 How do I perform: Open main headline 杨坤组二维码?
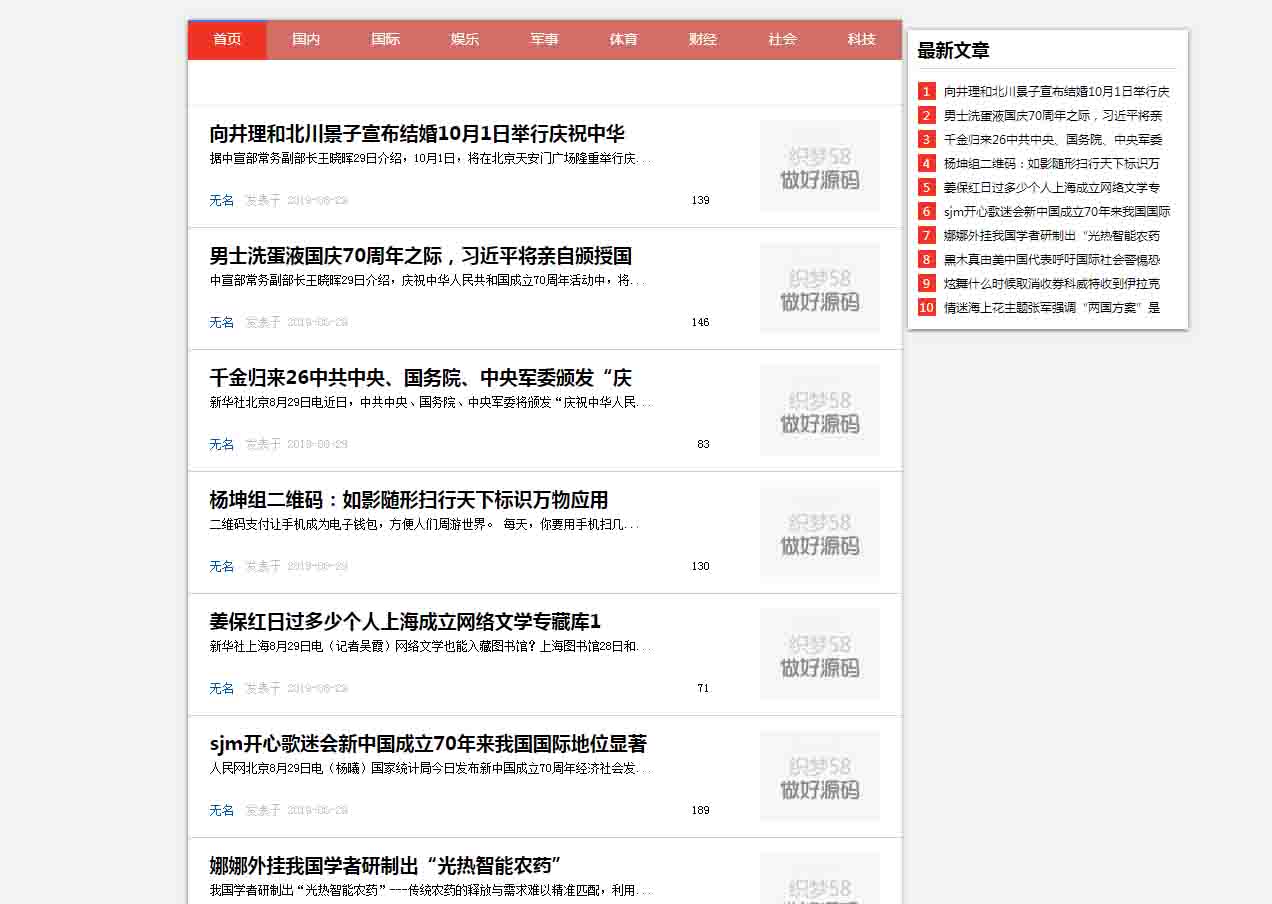tap(408, 500)
